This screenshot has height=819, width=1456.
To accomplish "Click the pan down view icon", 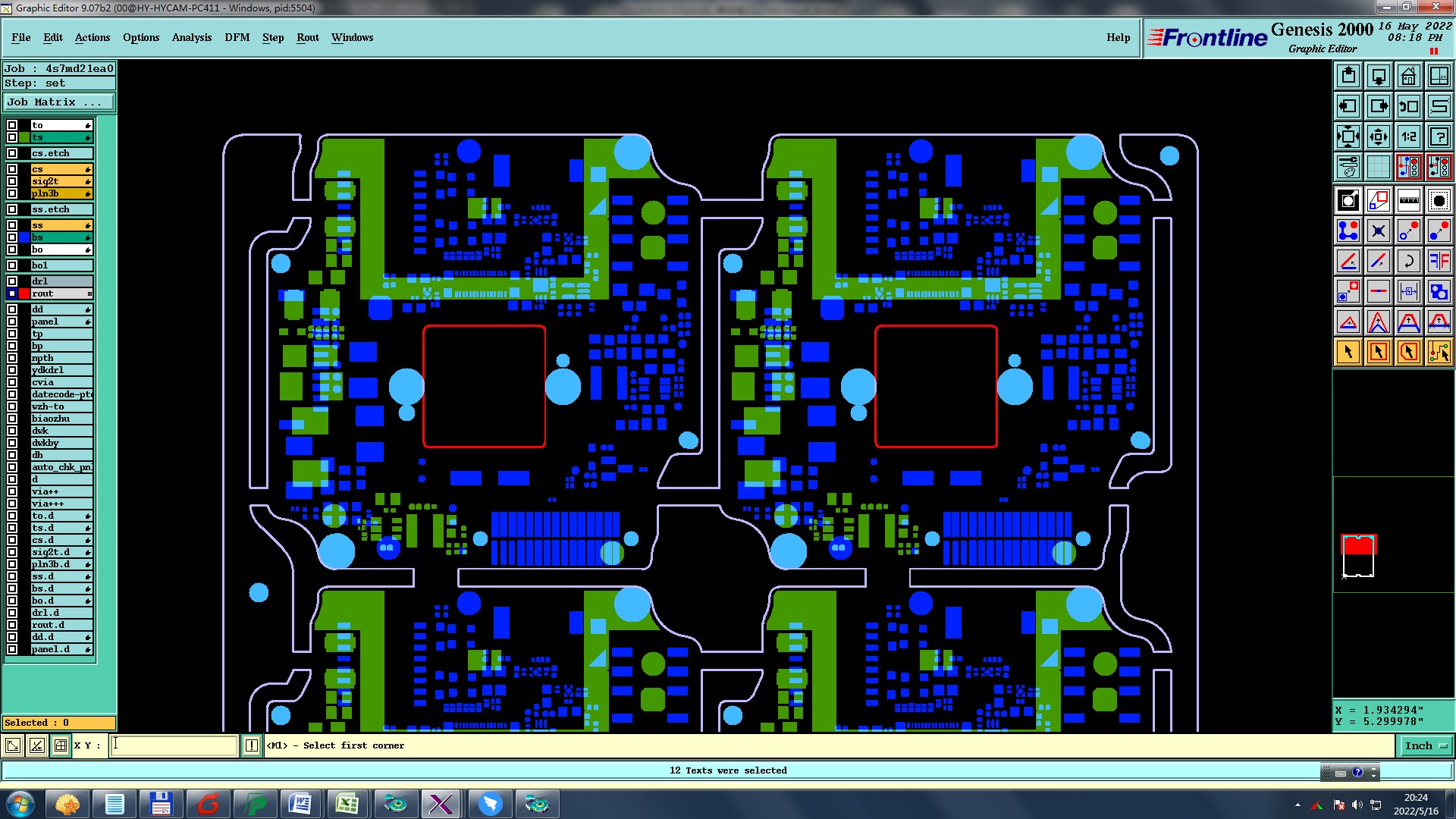I will (1379, 76).
